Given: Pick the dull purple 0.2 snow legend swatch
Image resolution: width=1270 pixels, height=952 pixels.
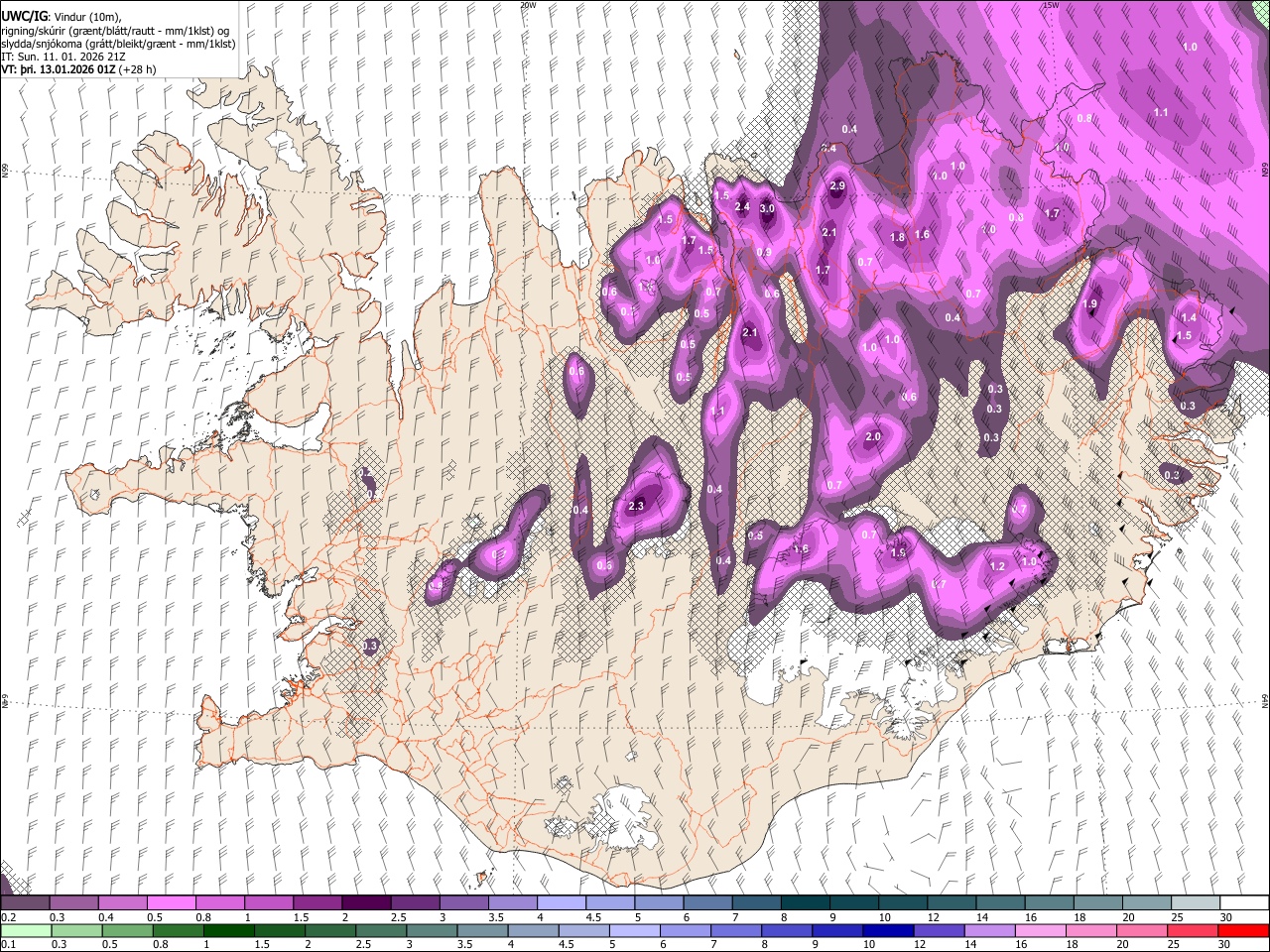Looking at the screenshot, I should [x=25, y=903].
